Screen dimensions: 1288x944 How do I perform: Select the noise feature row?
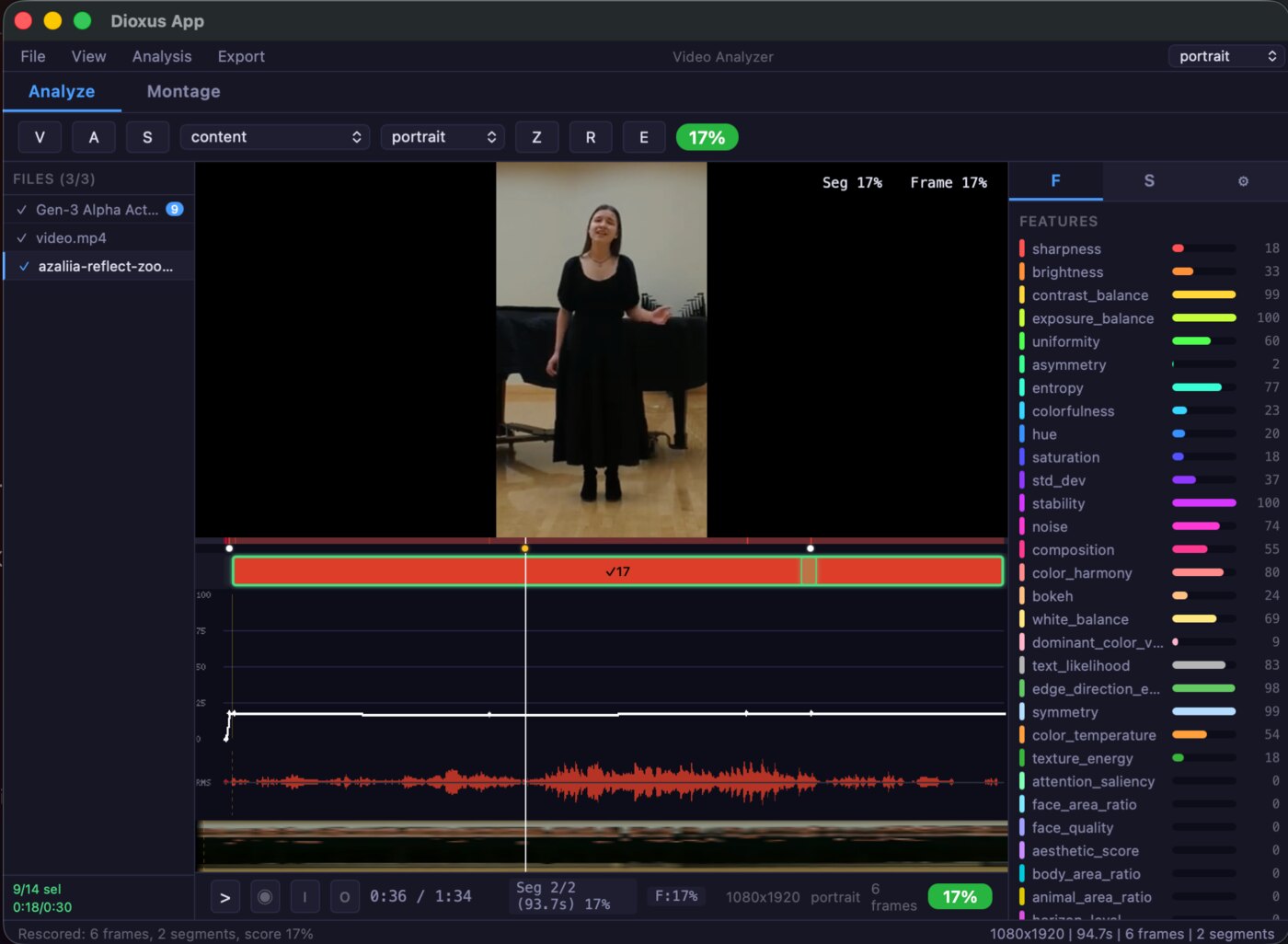click(x=1149, y=526)
